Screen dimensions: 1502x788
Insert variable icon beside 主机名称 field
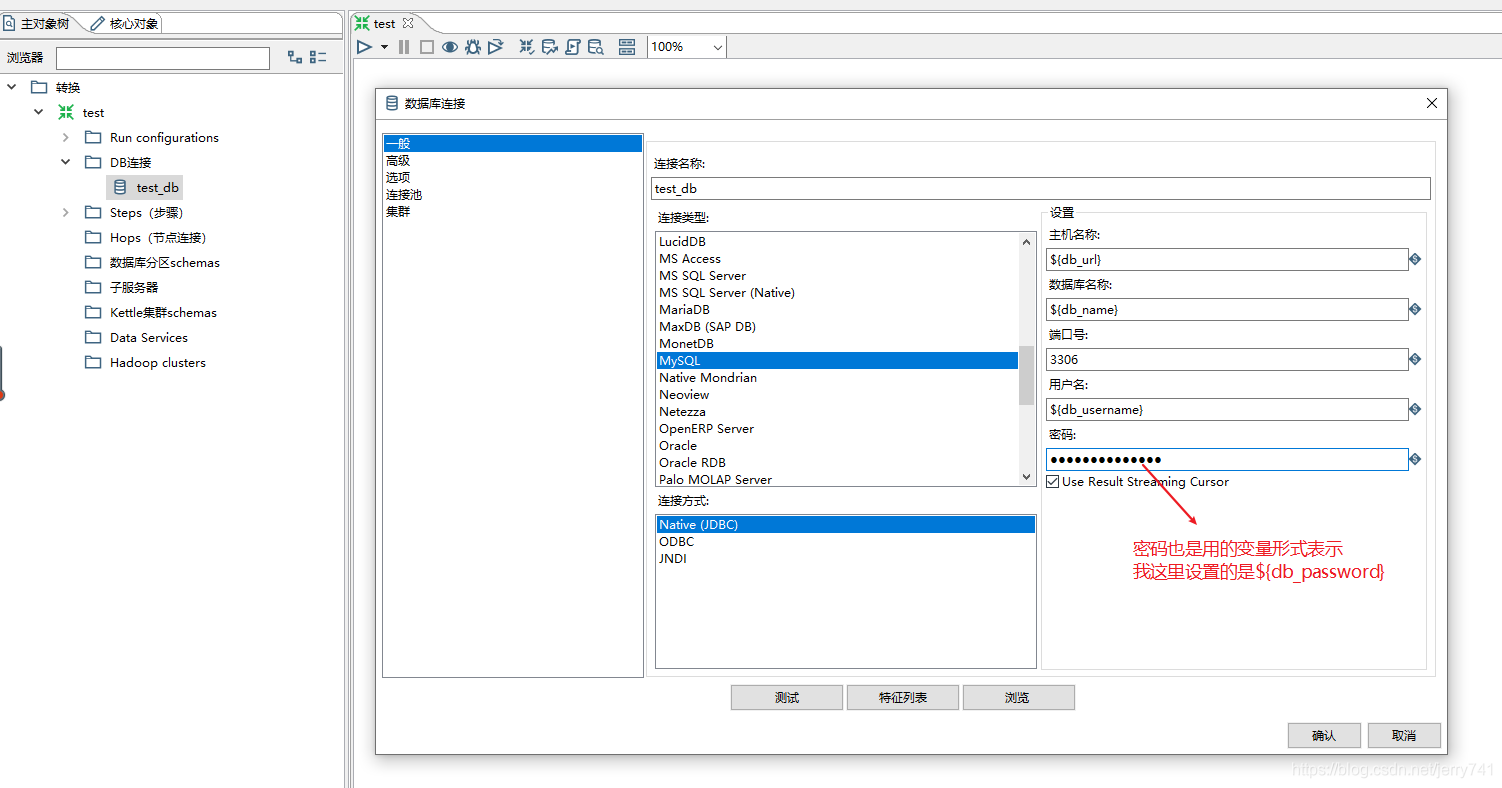tap(1415, 259)
